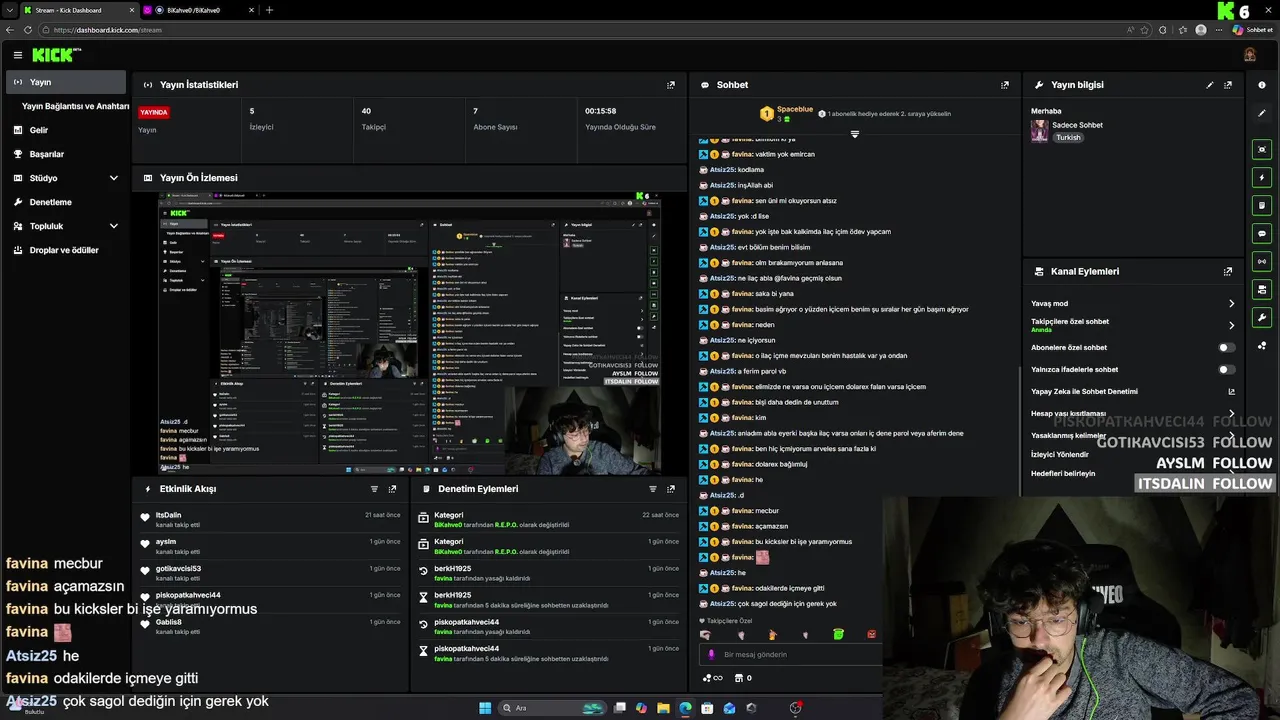Pop out the Yayın bilgisi panel
This screenshot has height=720, width=1280.
[x=1228, y=85]
